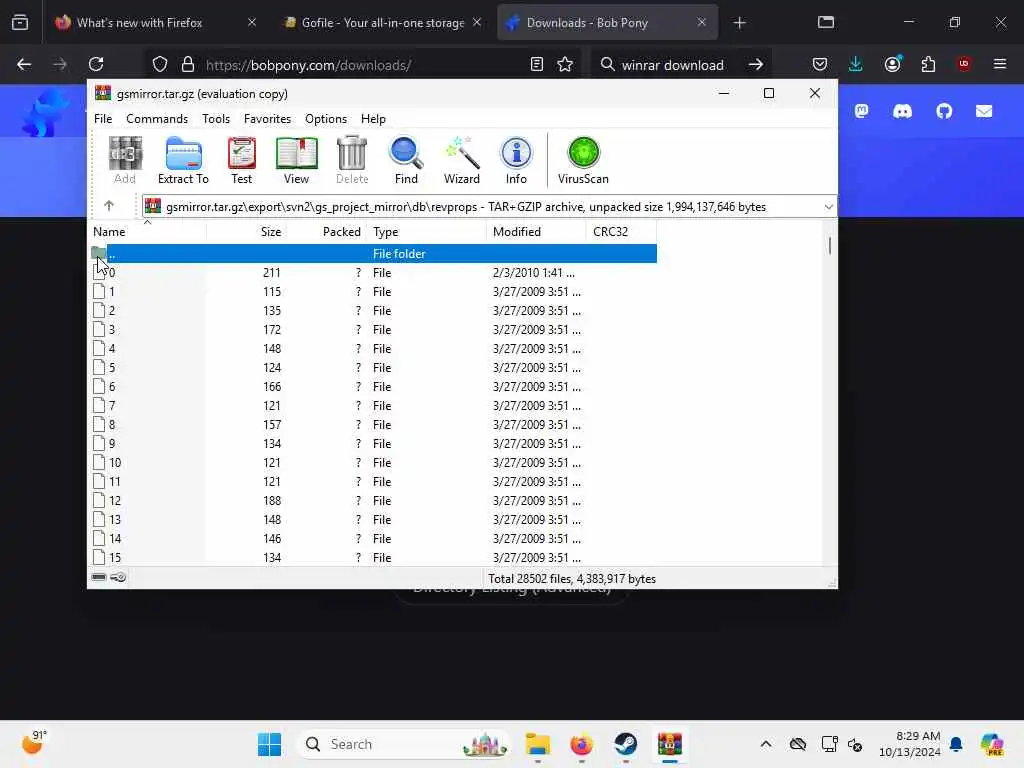The width and height of the screenshot is (1024, 768).
Task: Open Firefox account icon
Action: tap(893, 64)
